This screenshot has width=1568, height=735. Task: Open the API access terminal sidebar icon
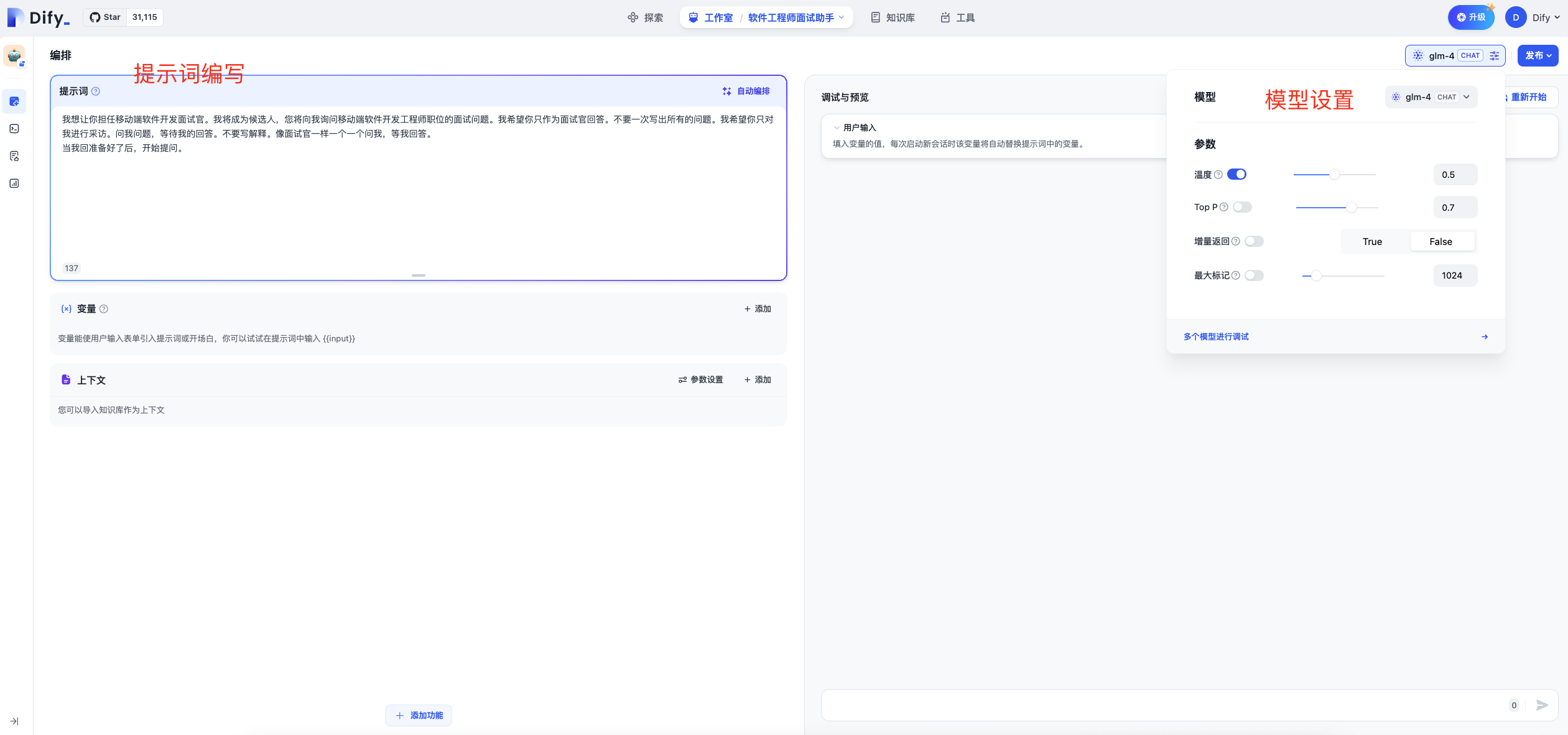[14, 129]
